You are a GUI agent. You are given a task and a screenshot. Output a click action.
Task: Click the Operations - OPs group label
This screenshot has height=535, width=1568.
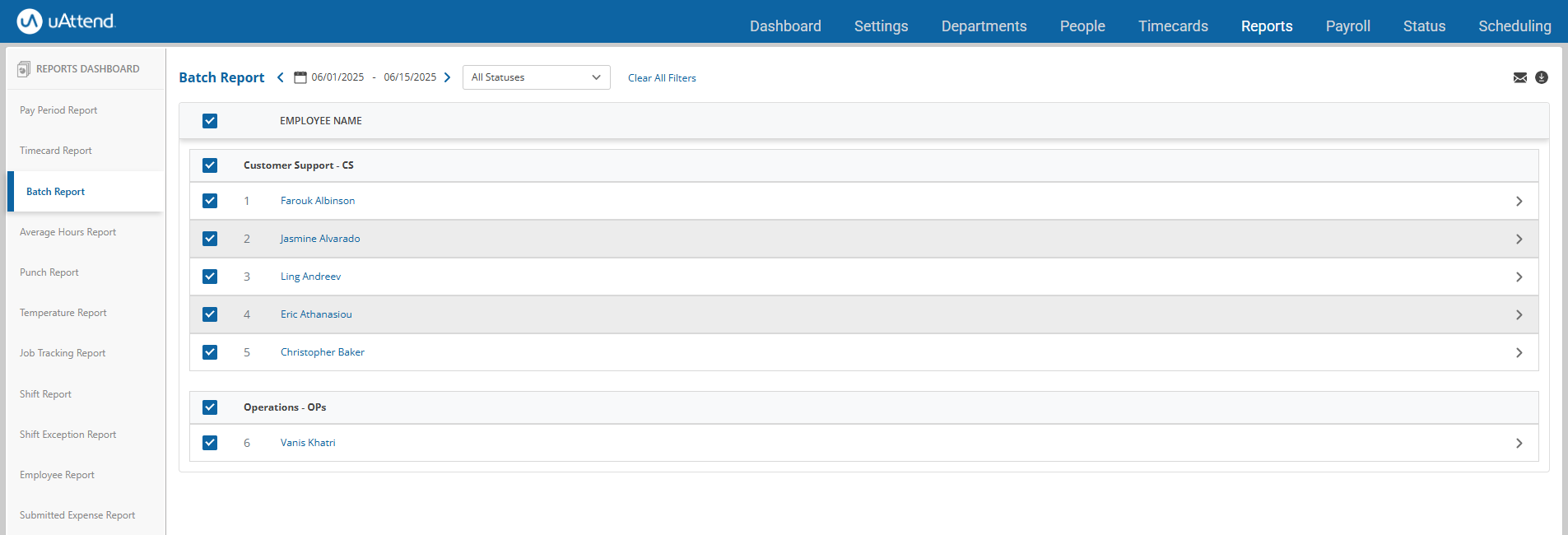(285, 407)
